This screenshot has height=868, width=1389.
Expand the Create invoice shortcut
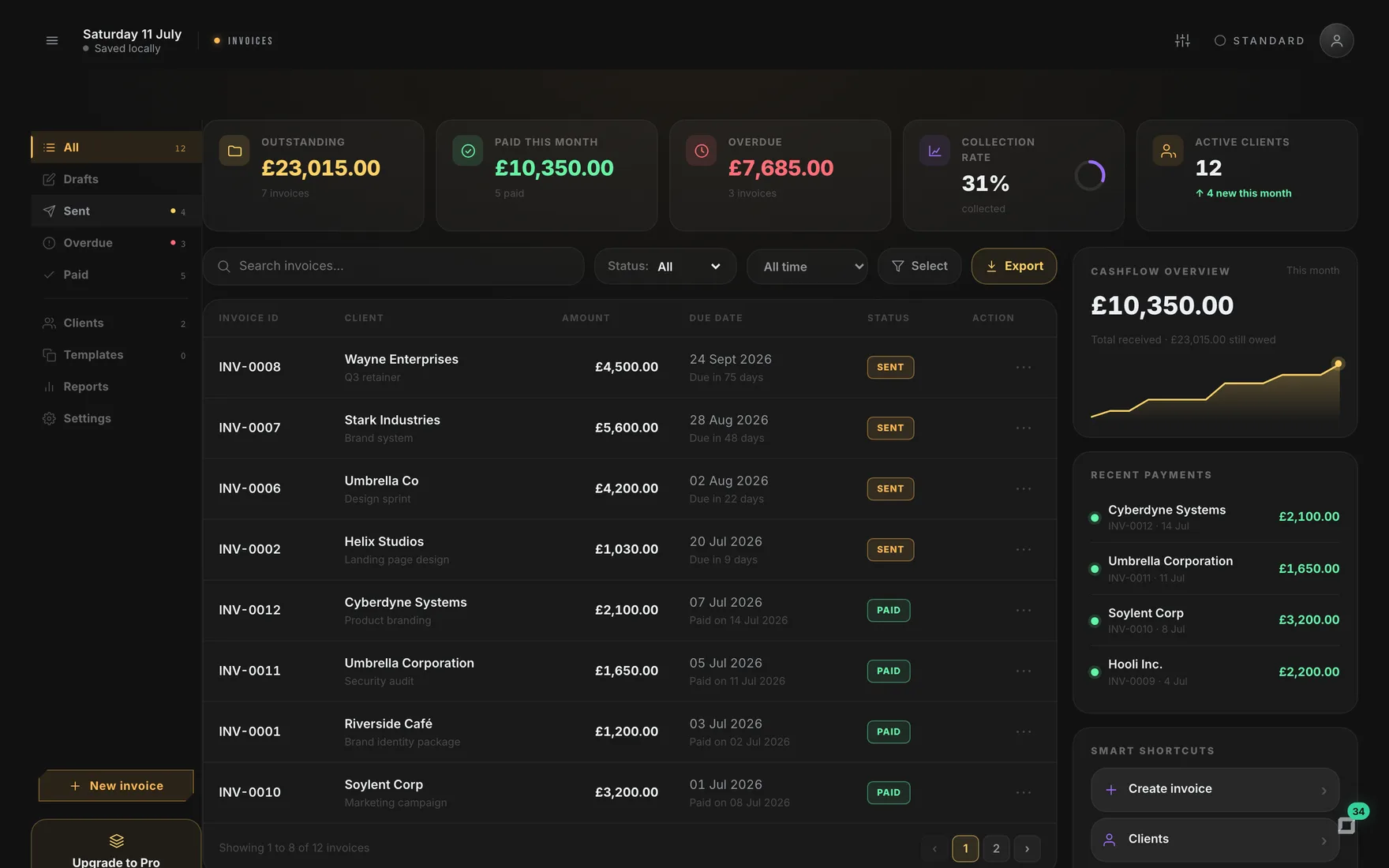coord(1215,790)
